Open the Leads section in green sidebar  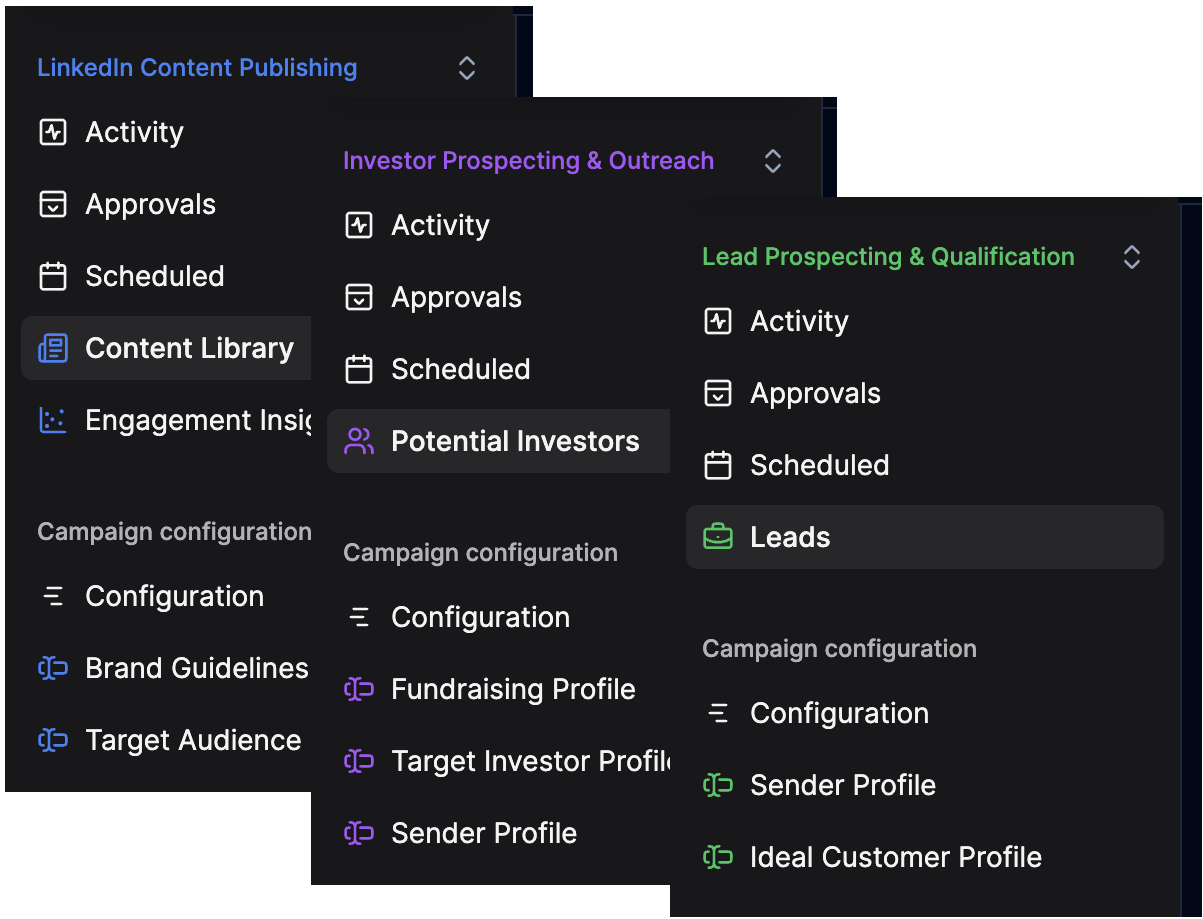[790, 536]
